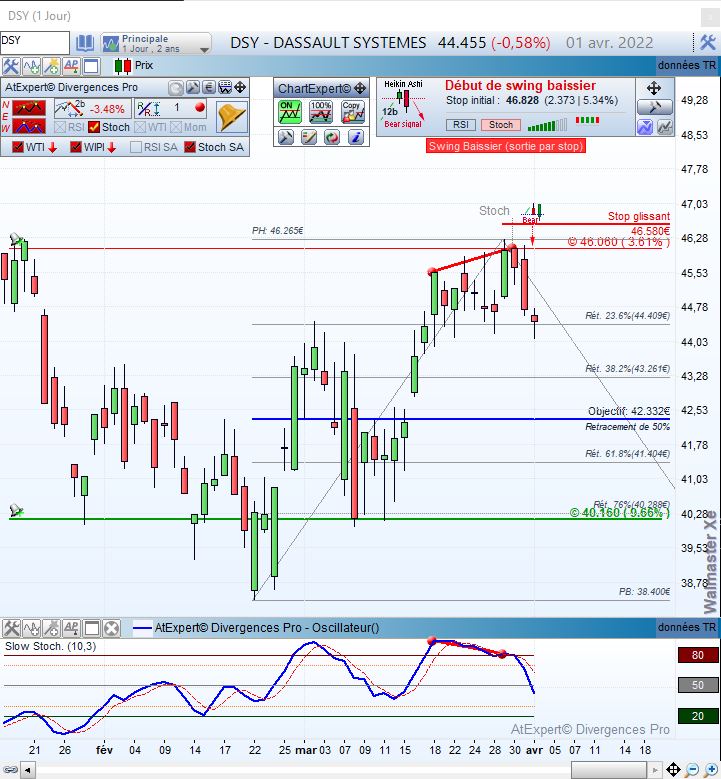
Task: Enable the Mom checkbox
Action: coord(176,127)
